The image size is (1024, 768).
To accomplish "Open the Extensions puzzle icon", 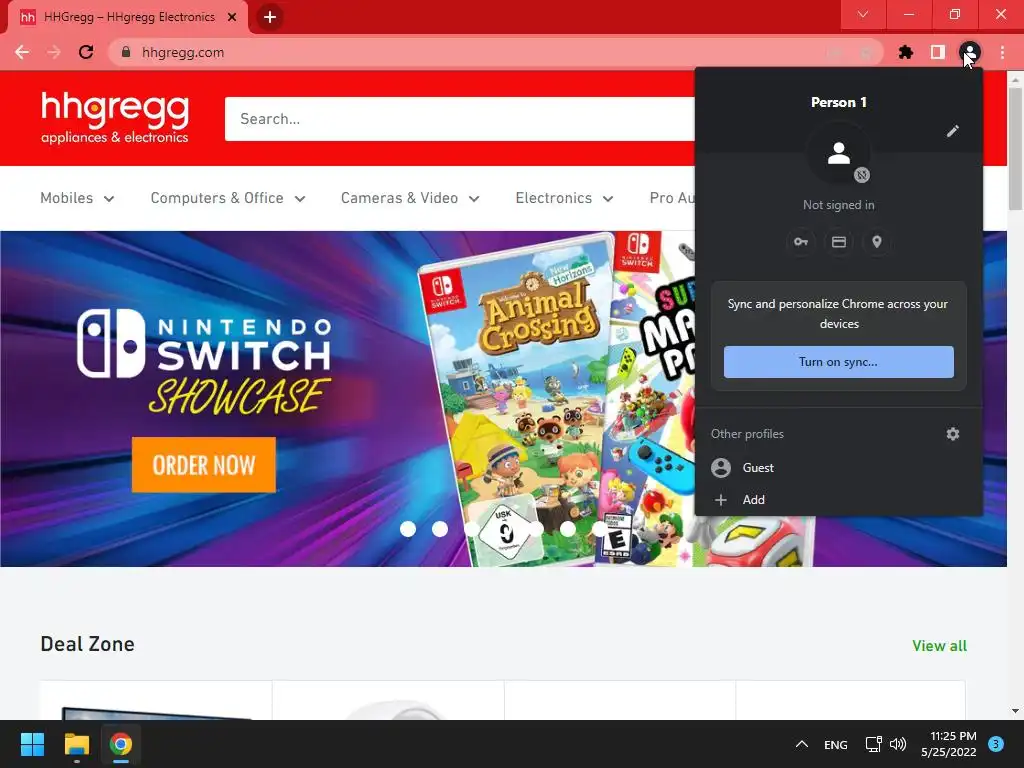I will [x=906, y=52].
